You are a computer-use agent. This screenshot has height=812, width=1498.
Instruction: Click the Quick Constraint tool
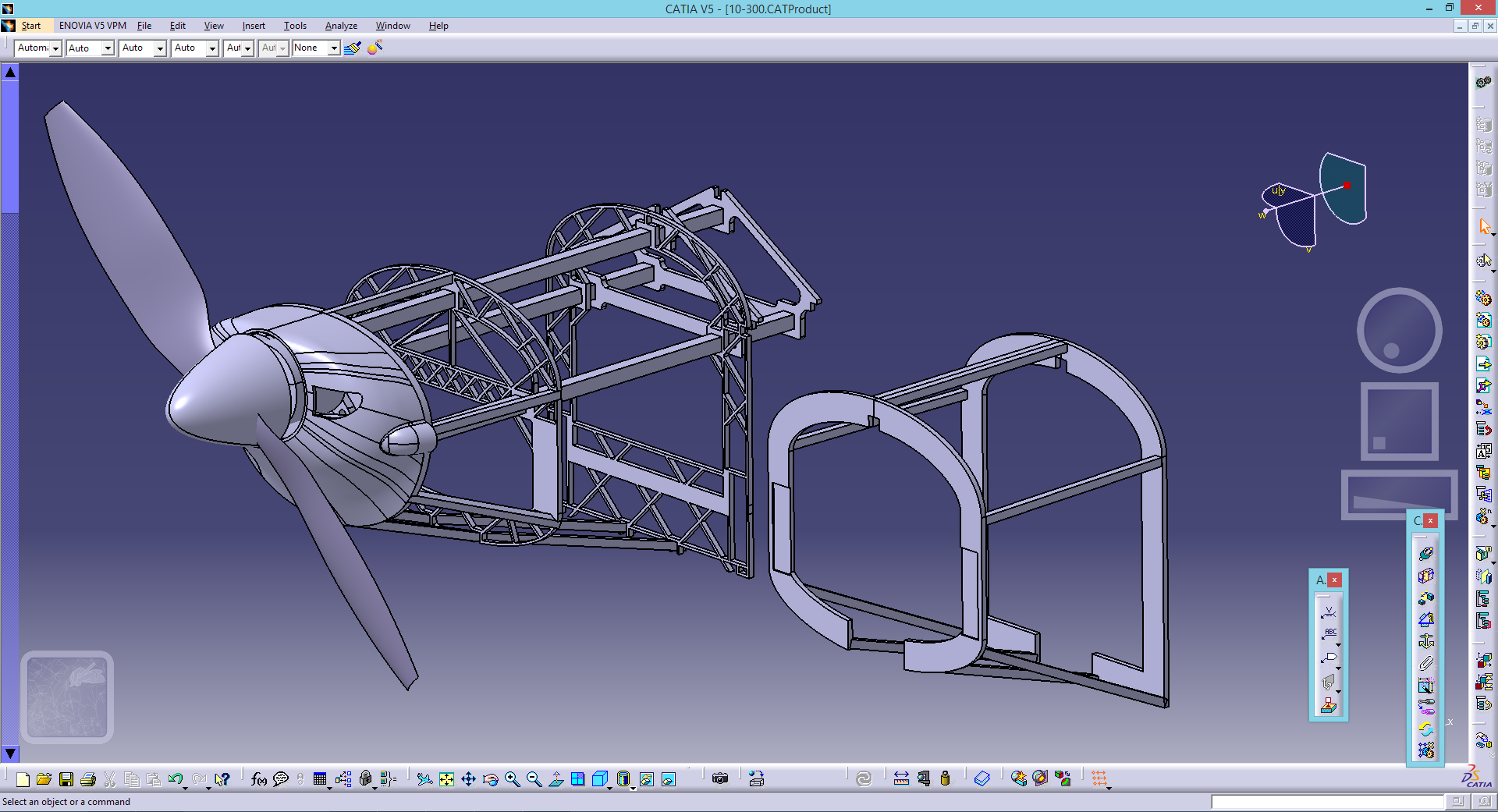pyautogui.click(x=1426, y=685)
